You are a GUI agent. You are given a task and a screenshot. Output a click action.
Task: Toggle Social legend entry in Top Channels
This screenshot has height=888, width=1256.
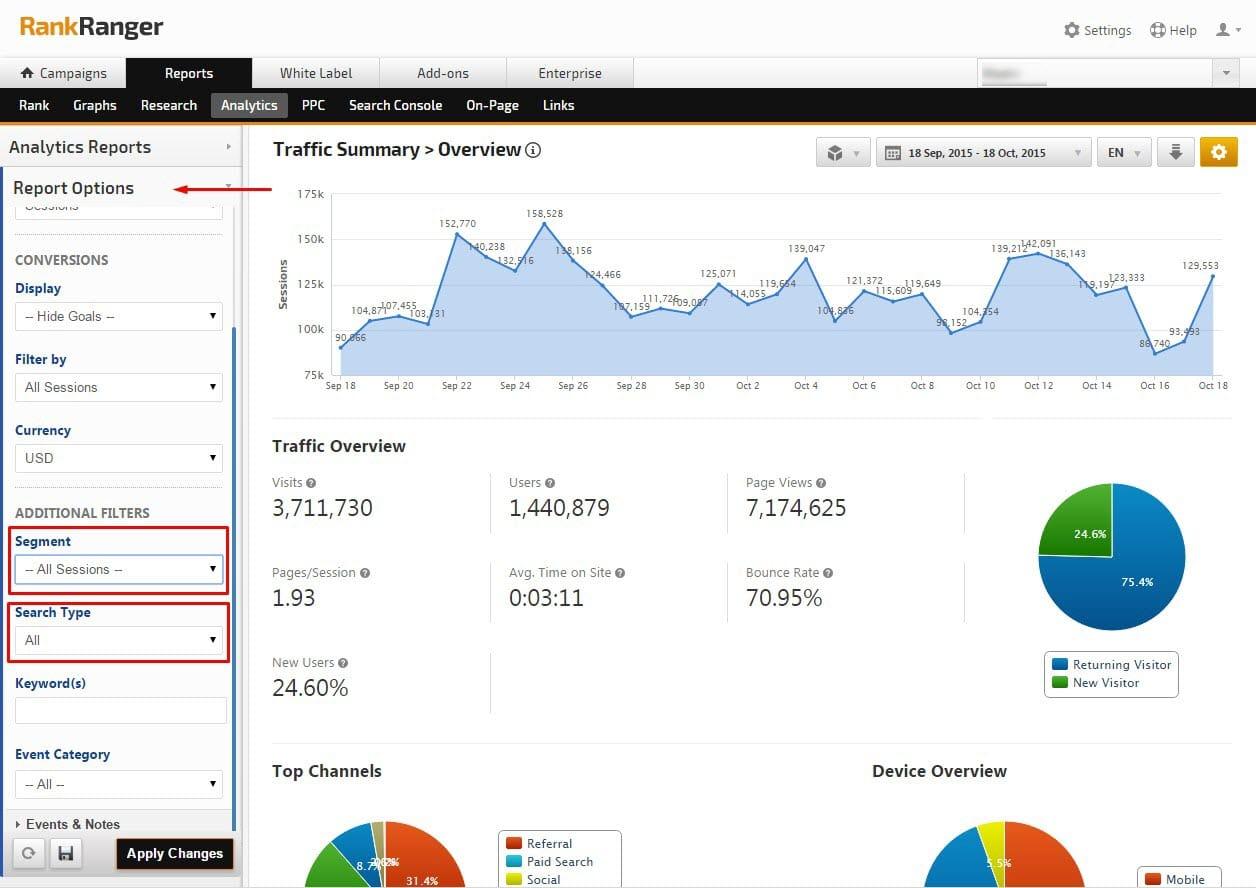tap(535, 879)
